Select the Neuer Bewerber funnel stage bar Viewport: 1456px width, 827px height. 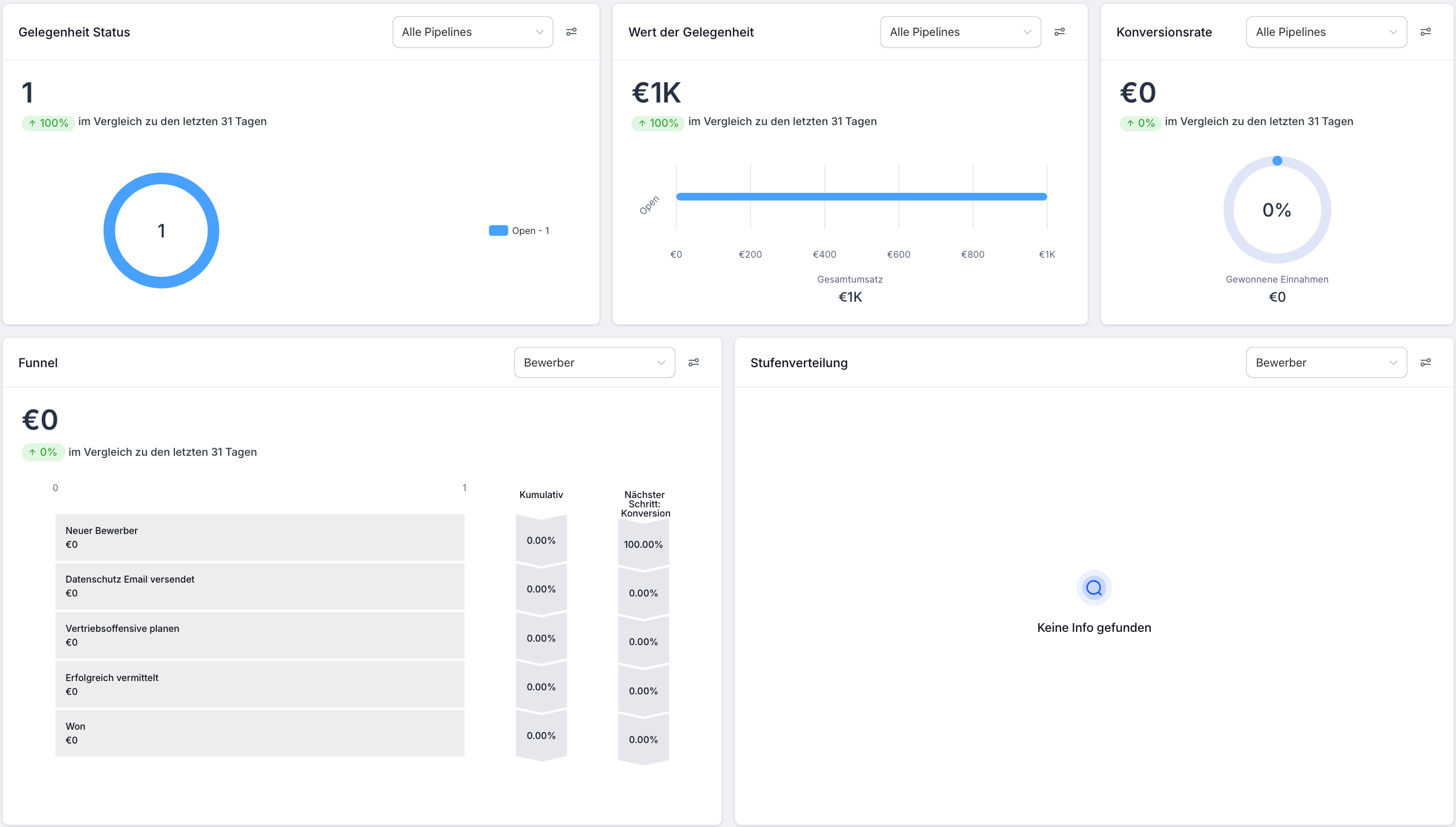(259, 537)
